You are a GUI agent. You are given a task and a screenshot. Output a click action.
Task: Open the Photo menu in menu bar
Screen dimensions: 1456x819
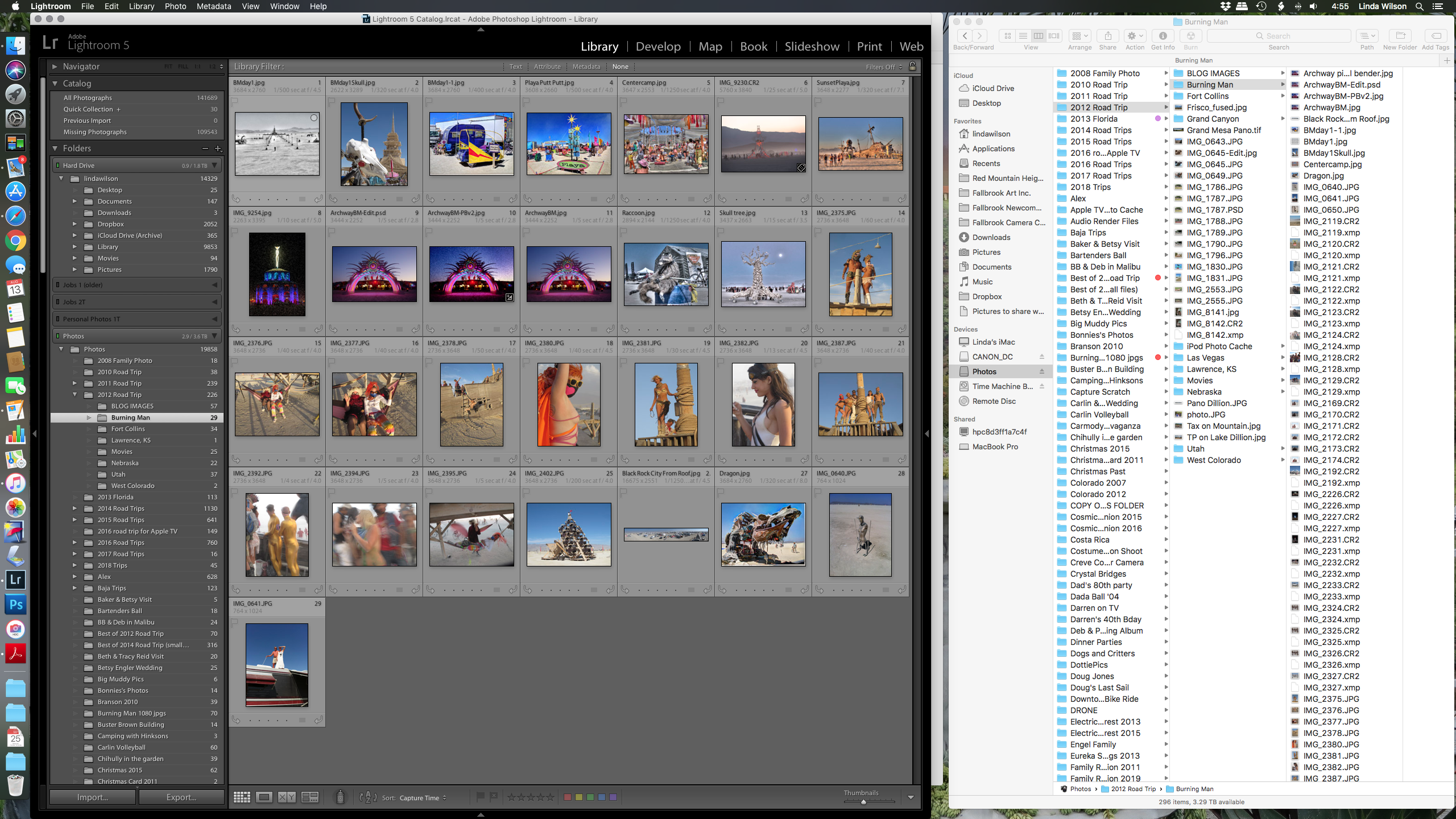(176, 6)
